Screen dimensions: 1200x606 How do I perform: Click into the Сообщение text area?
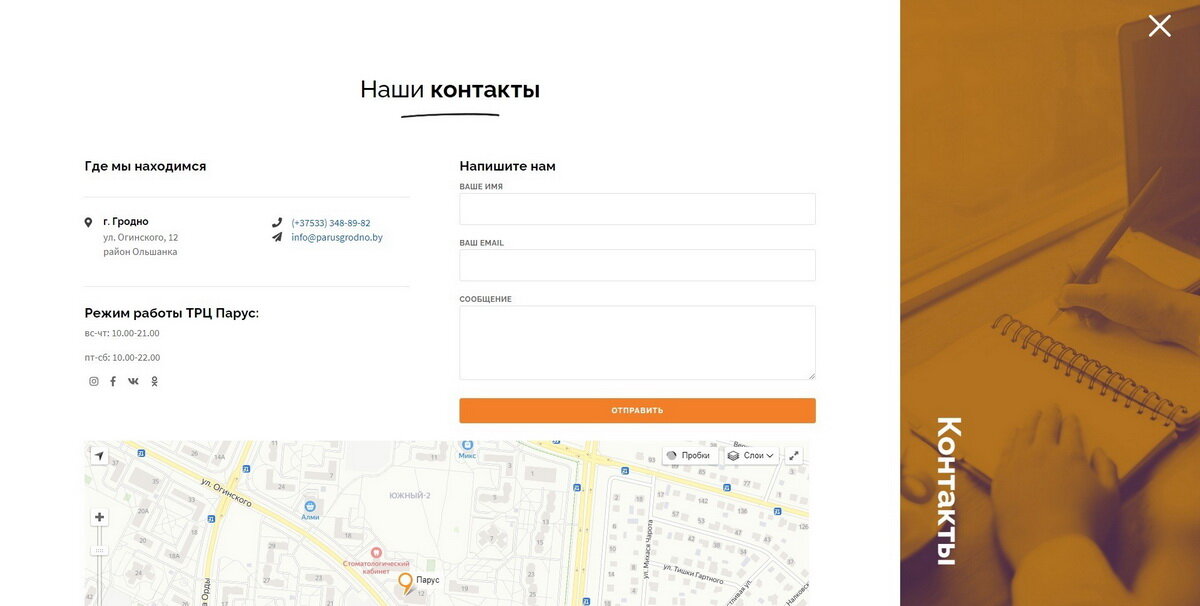[637, 342]
